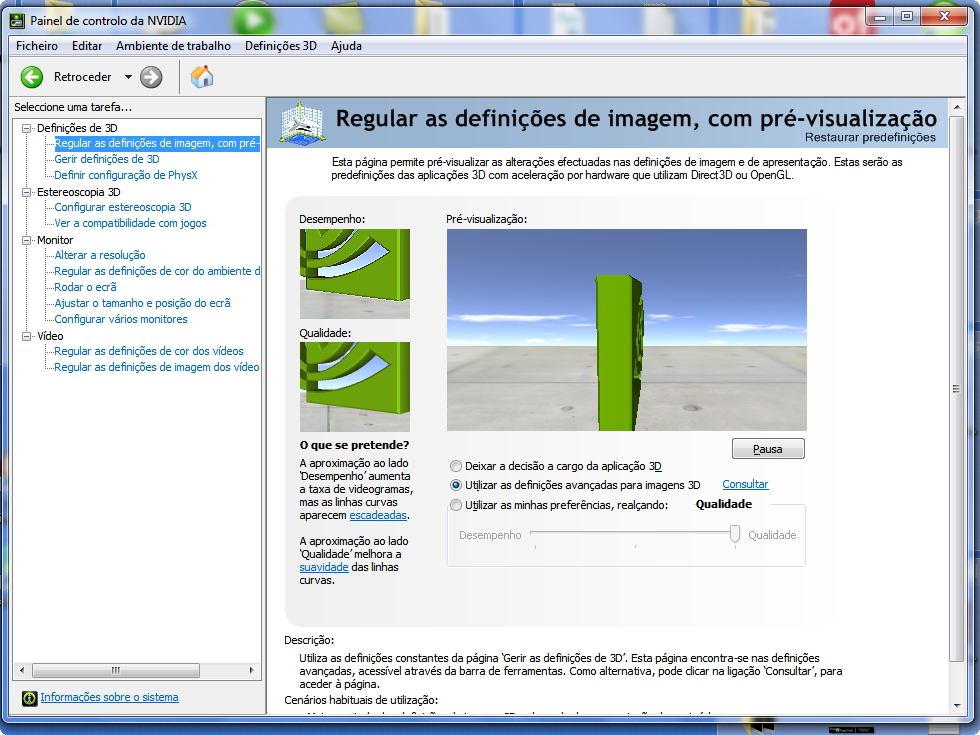The width and height of the screenshot is (980, 735).
Task: Open the 'suavidade' help link
Action: [x=324, y=568]
